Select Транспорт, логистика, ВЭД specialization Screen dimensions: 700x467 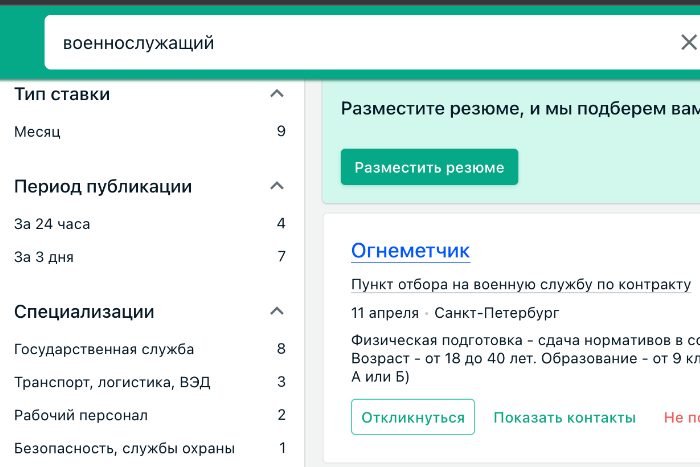click(112, 382)
